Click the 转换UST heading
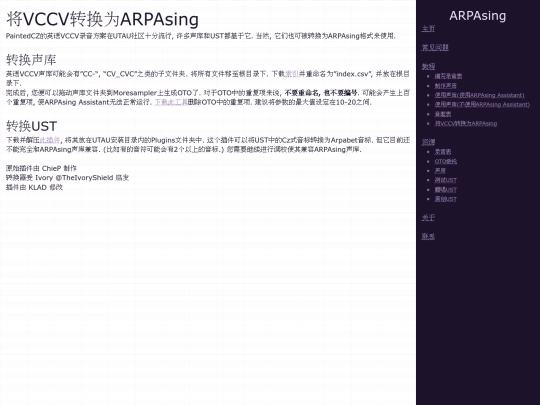 (x=31, y=126)
